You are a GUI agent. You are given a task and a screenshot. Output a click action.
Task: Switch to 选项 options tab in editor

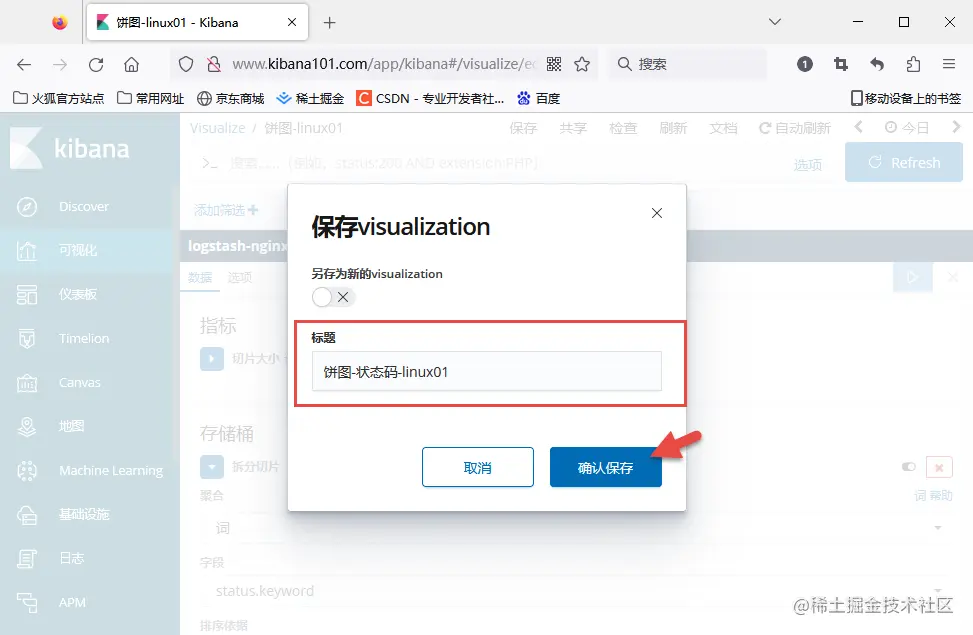point(240,277)
